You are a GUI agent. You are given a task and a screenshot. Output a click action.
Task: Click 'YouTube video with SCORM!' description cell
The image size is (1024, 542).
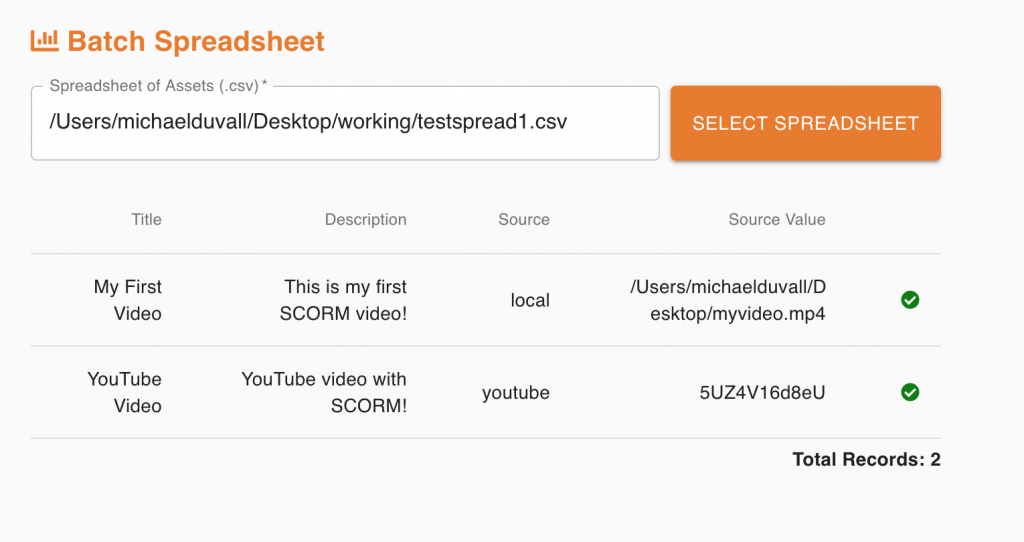pyautogui.click(x=324, y=392)
